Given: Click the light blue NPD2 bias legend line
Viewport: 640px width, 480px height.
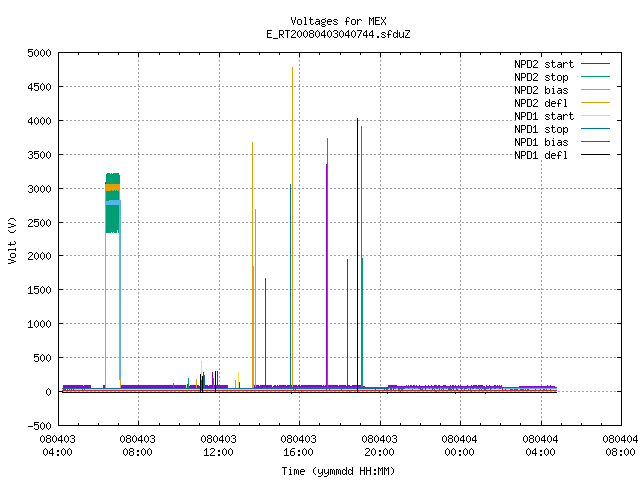Looking at the screenshot, I should click(595, 90).
